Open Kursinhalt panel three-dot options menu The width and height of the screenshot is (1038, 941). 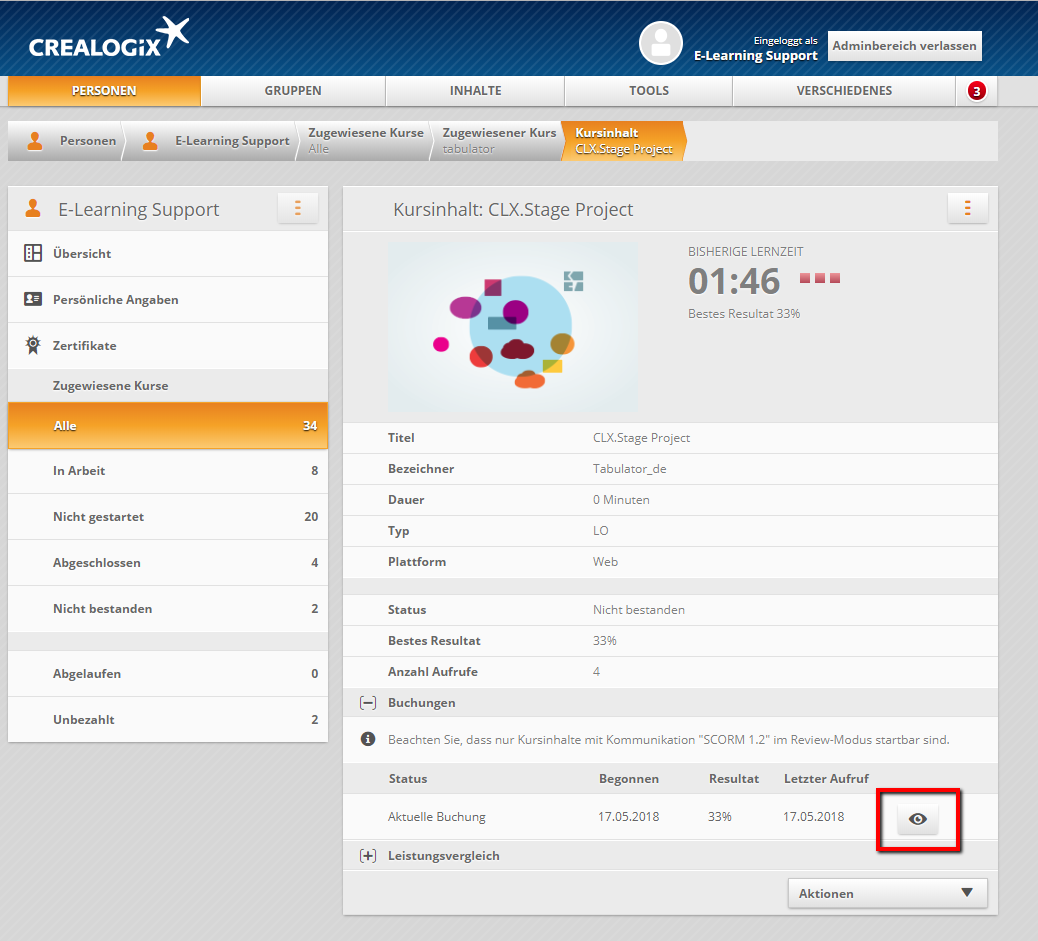pyautogui.click(x=967, y=209)
